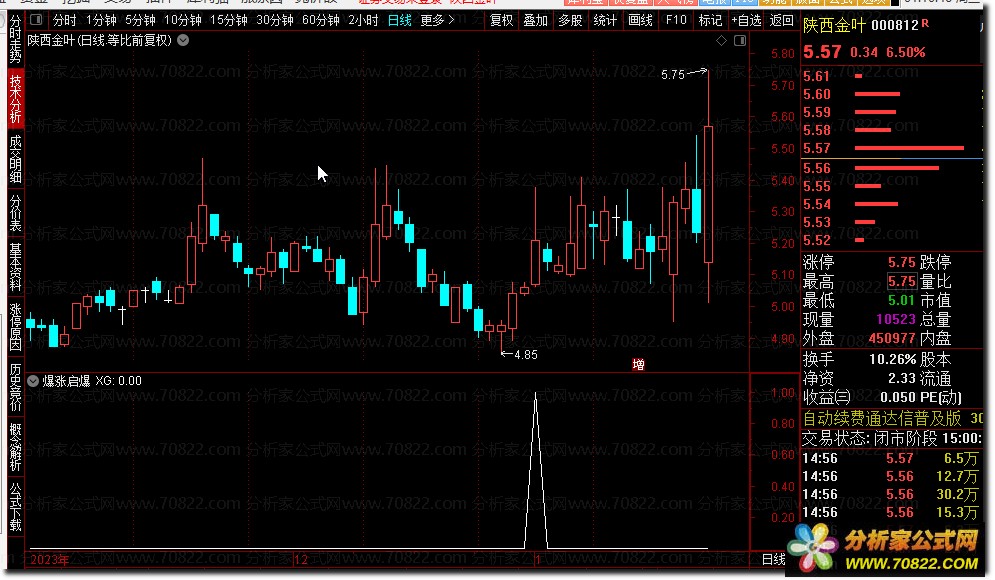Select the 2小时 period
995x580 pixels.
click(x=363, y=20)
